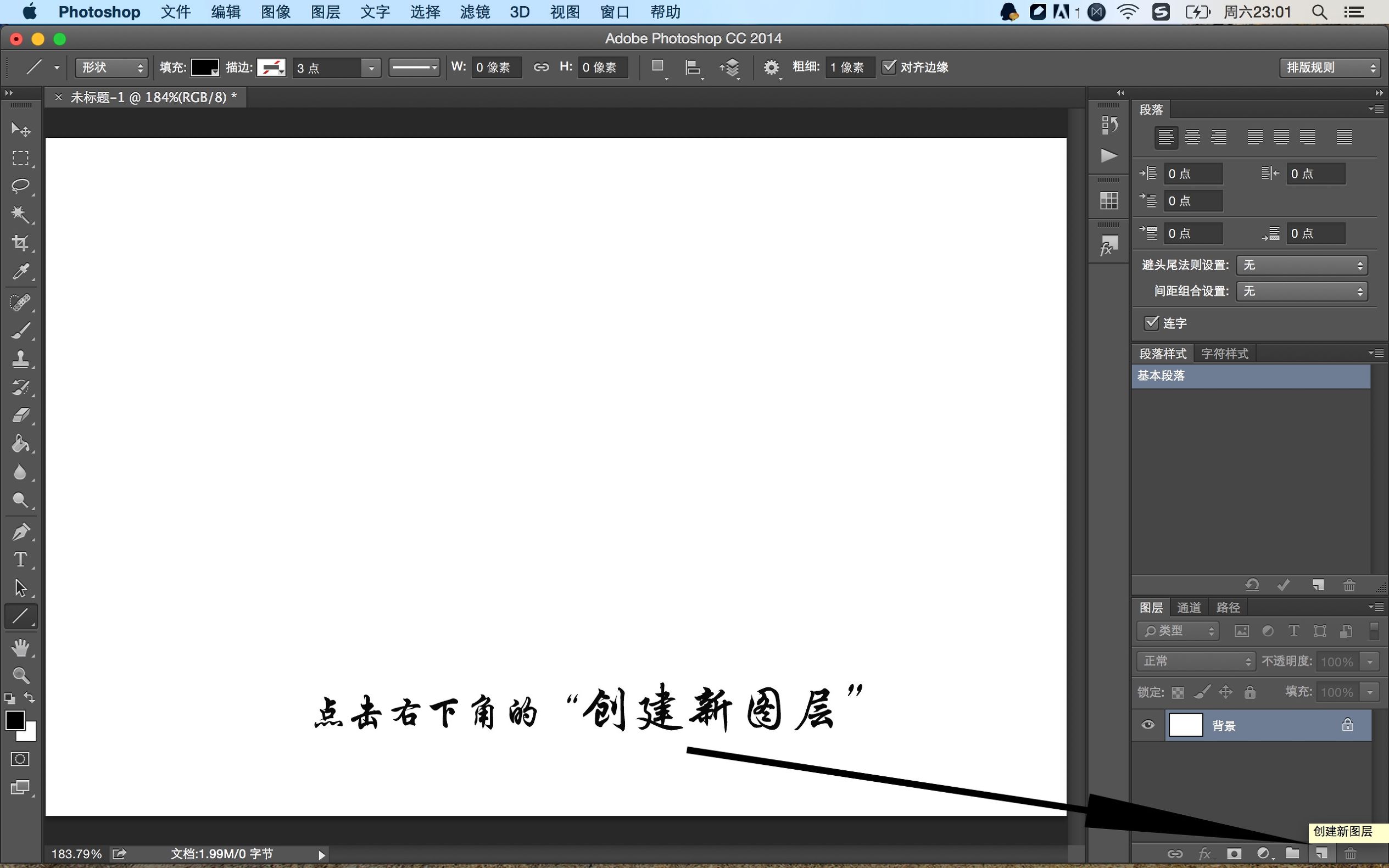
Task: Click the Delete Layer trash icon
Action: point(1350,853)
